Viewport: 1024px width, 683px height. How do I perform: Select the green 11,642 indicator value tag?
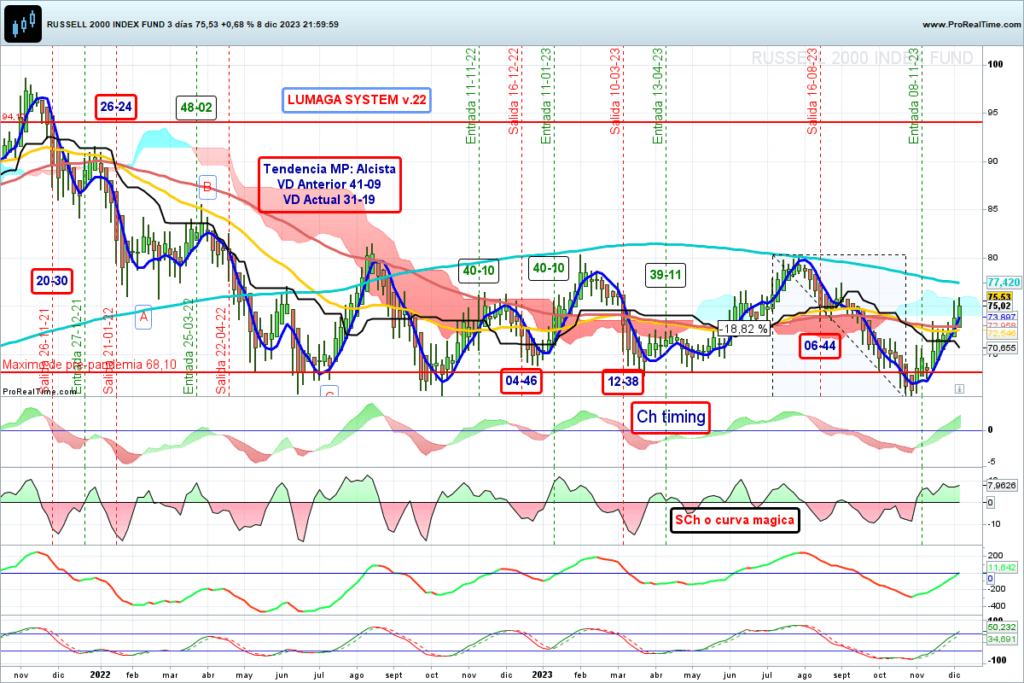coord(1001,567)
